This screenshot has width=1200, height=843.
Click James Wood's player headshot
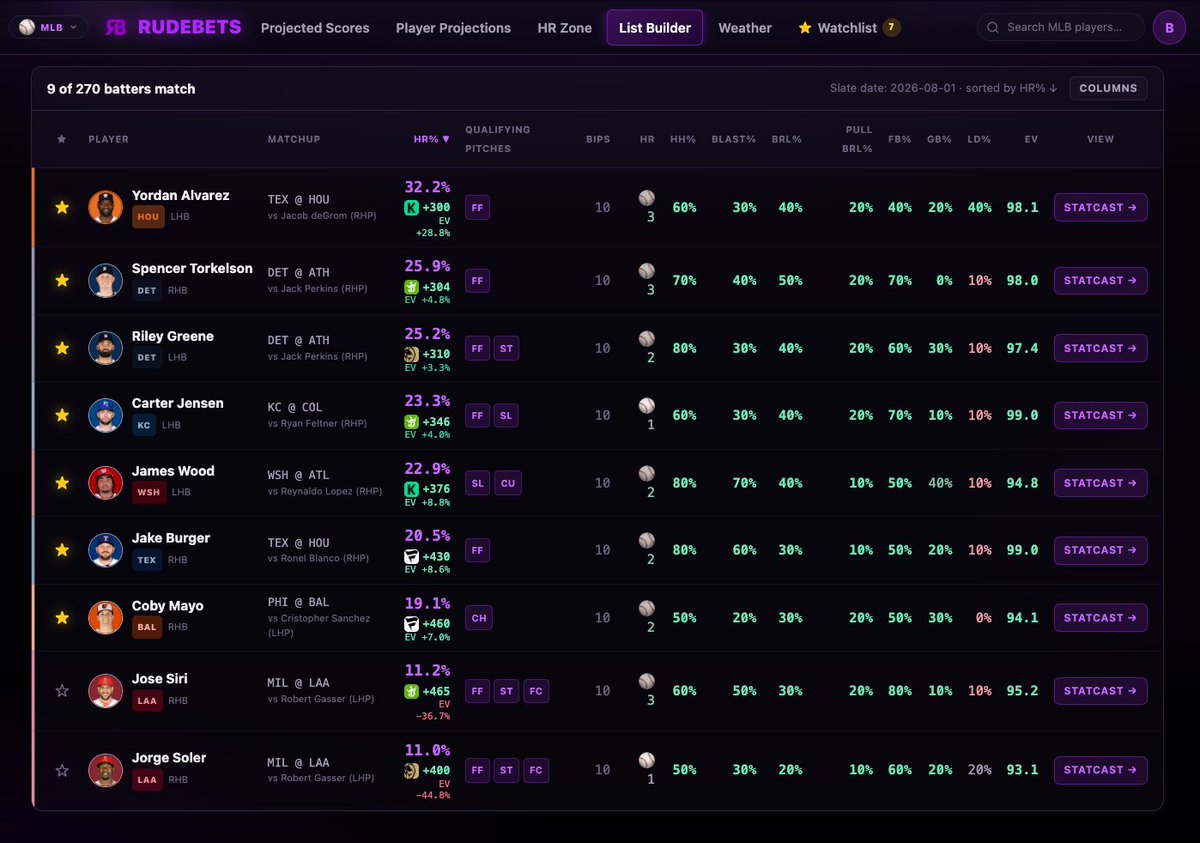[105, 483]
